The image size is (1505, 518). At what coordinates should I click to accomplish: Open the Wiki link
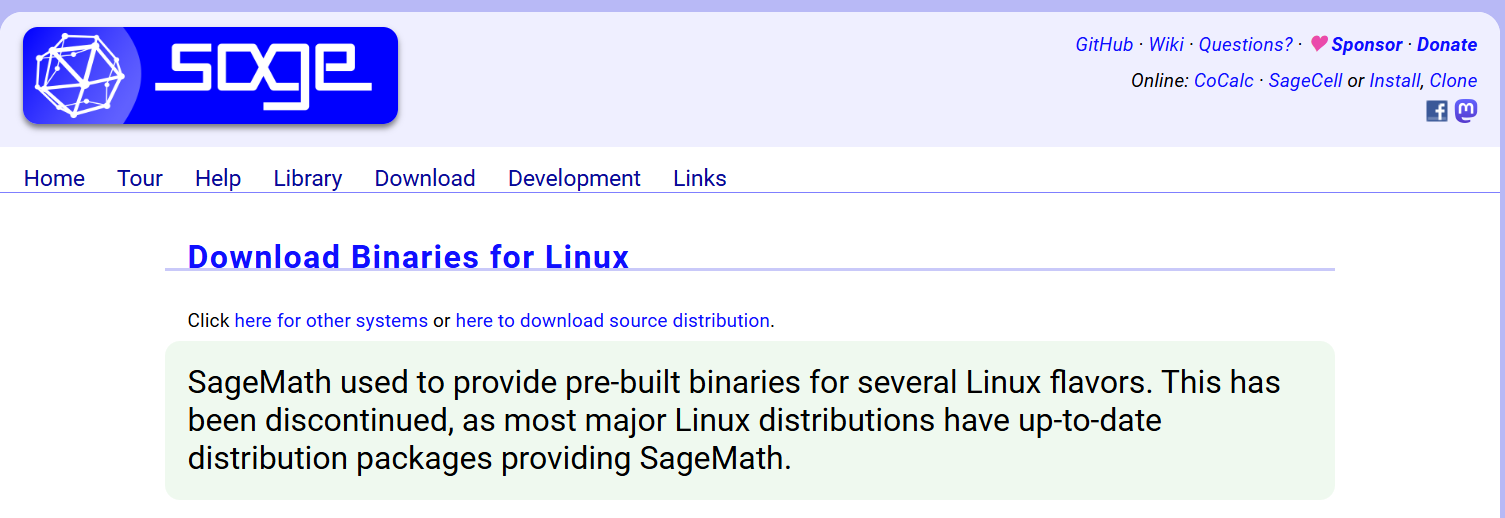tap(1166, 45)
